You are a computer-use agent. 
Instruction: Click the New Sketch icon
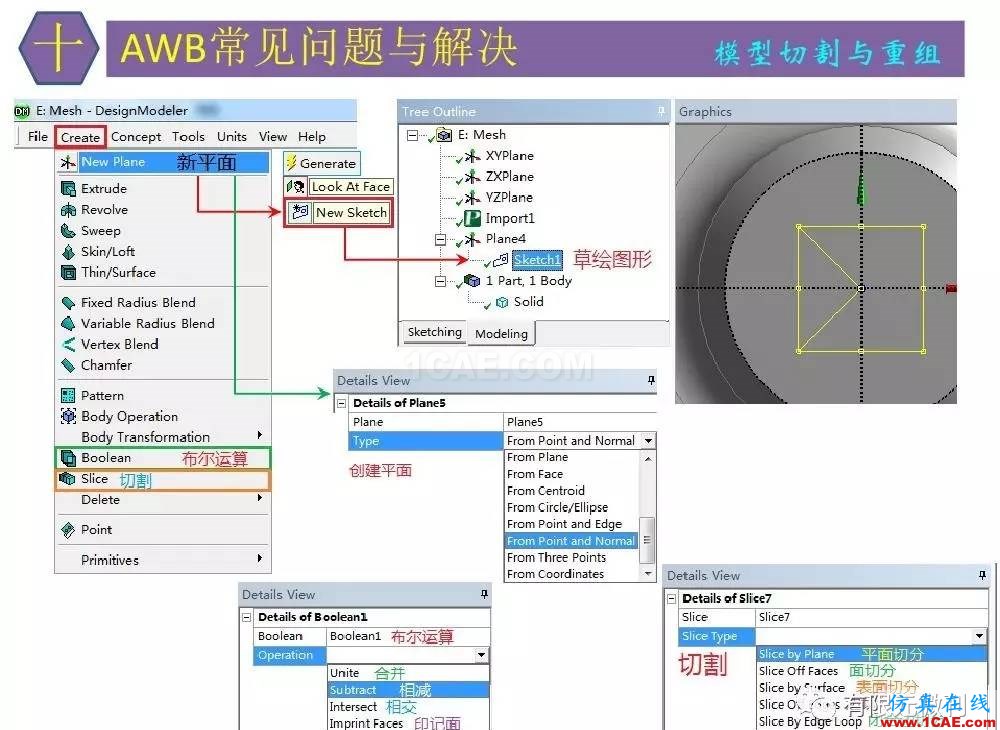pos(300,212)
